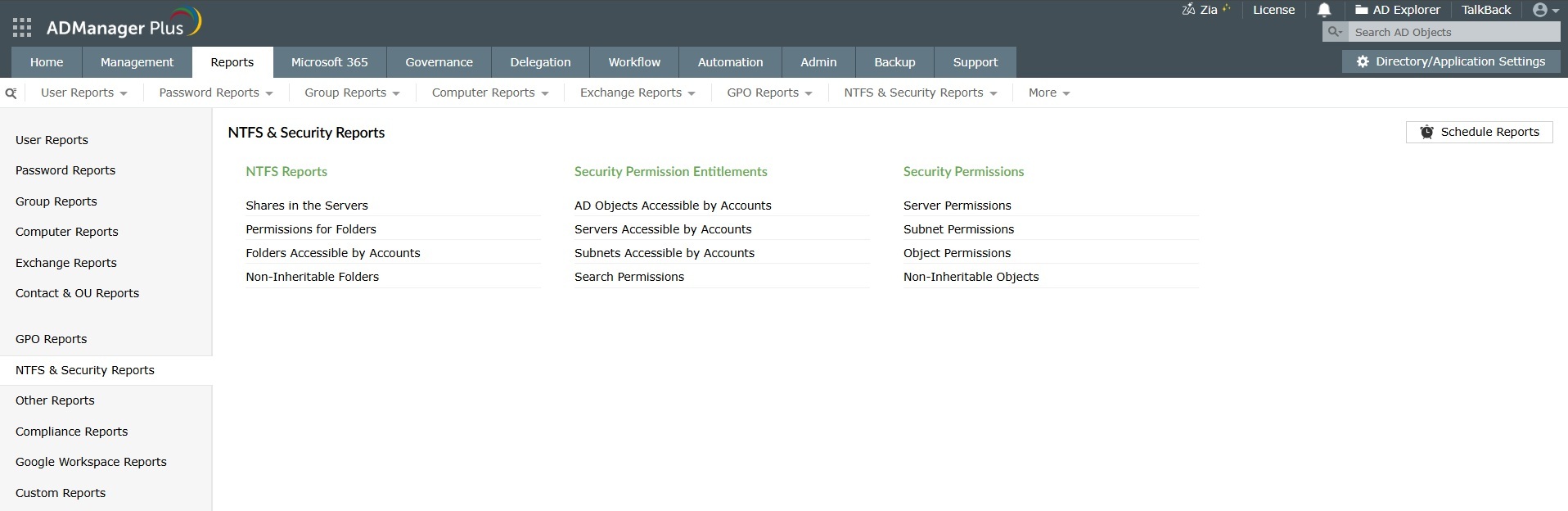Viewport: 1568px width, 511px height.
Task: Expand the Exchange Reports dropdown
Action: 638,93
